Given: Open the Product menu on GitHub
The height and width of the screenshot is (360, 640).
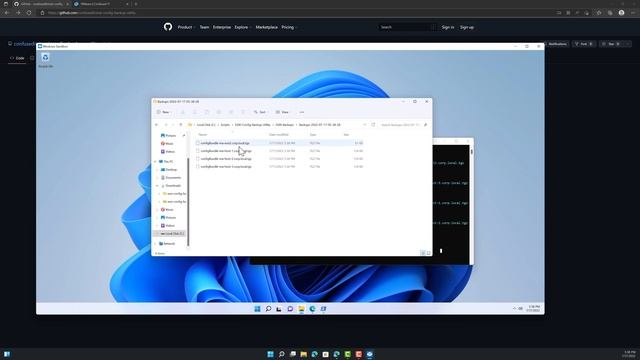Looking at the screenshot, I should [x=186, y=27].
